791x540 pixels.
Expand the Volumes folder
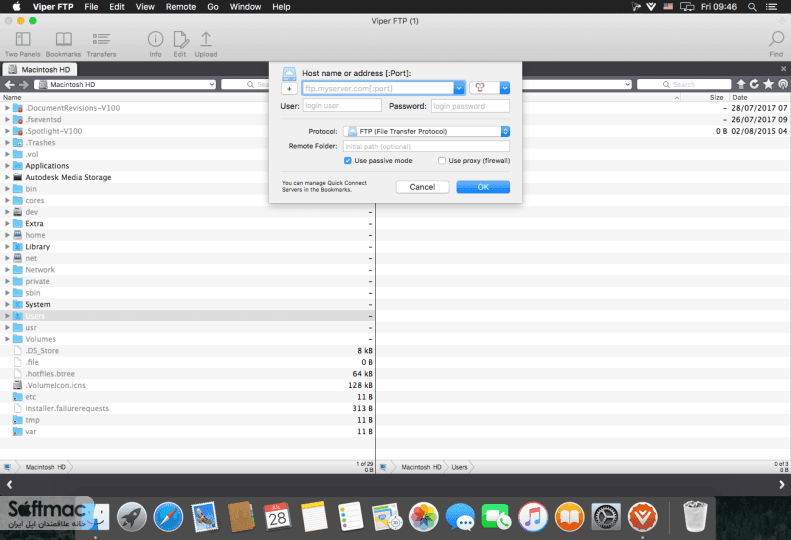coord(7,339)
